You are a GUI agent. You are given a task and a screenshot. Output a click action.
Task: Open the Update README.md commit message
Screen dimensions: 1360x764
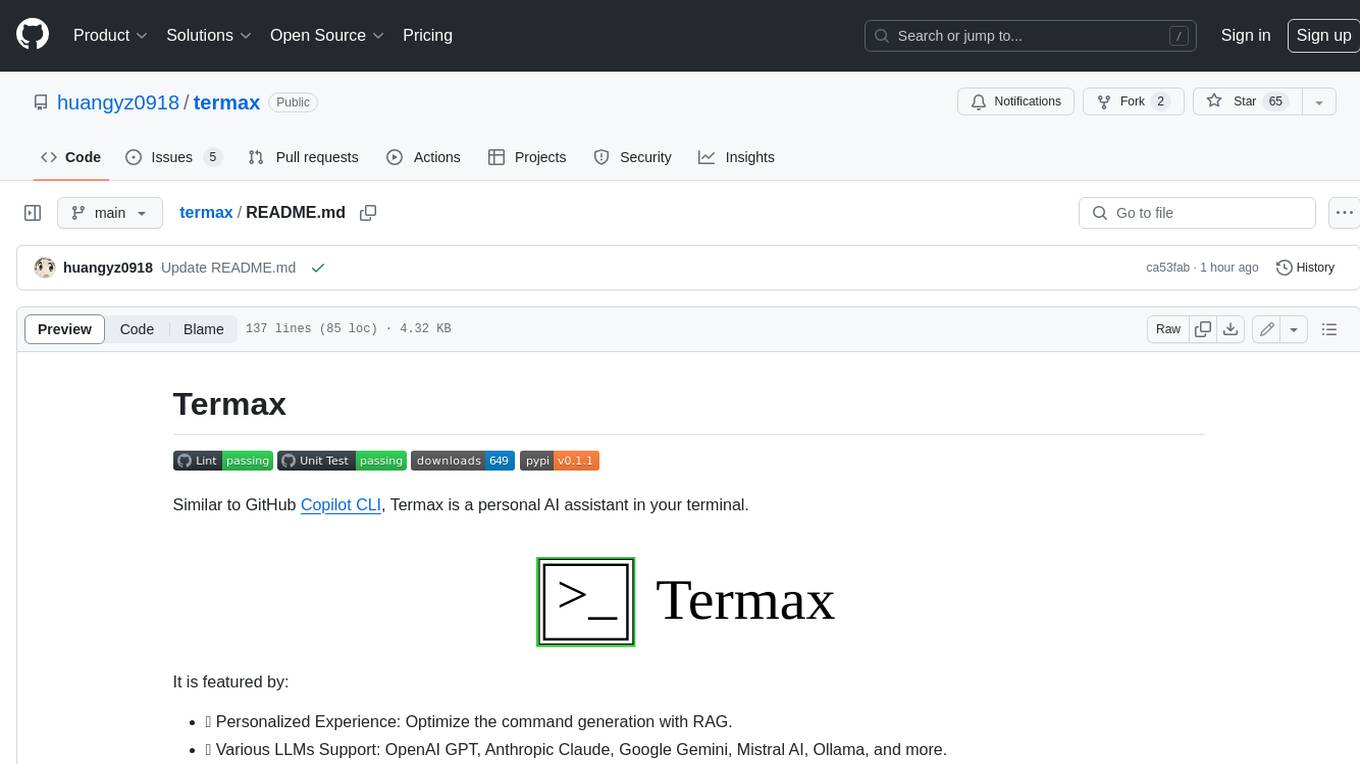click(x=228, y=267)
